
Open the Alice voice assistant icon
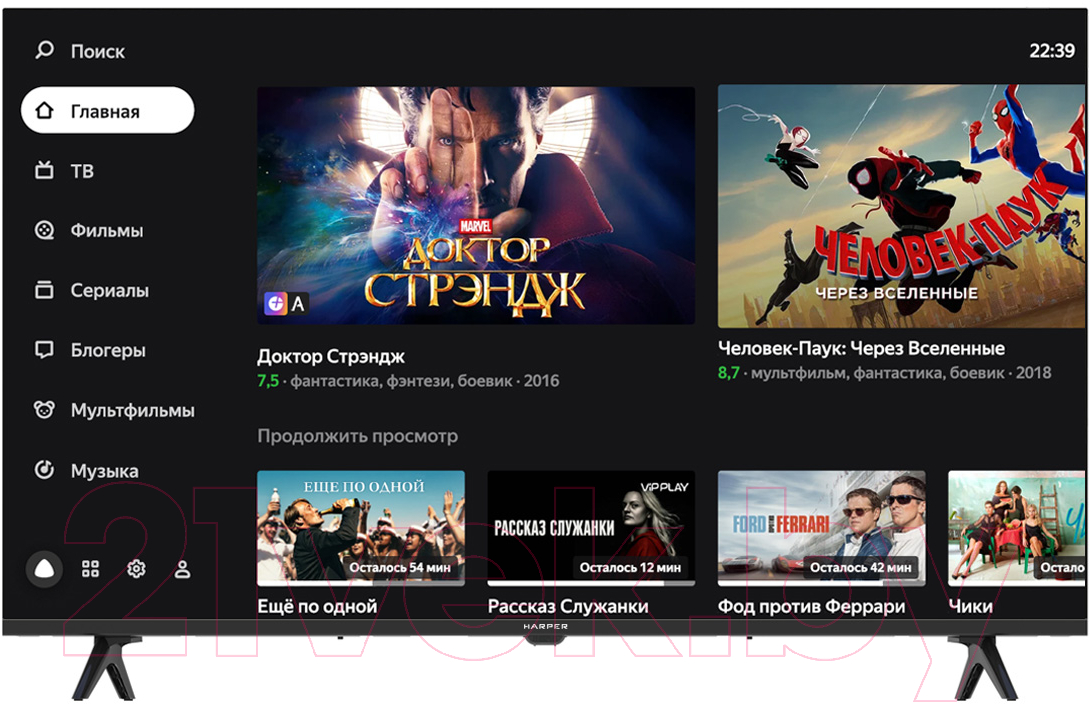tap(44, 569)
